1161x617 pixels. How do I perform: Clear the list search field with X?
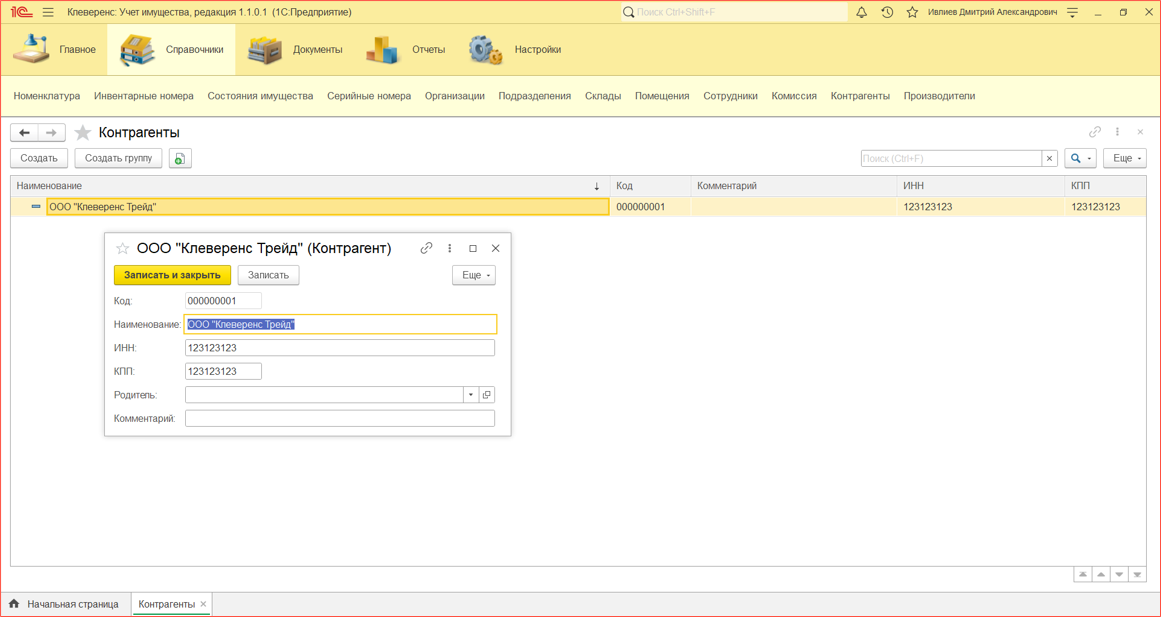[x=1049, y=159]
